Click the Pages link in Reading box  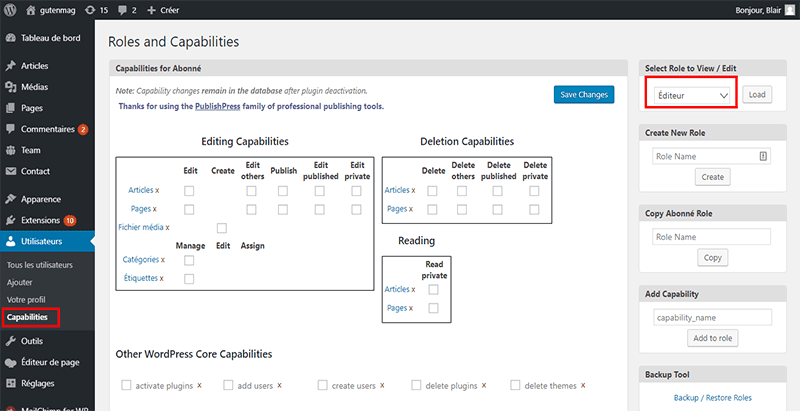point(397,308)
